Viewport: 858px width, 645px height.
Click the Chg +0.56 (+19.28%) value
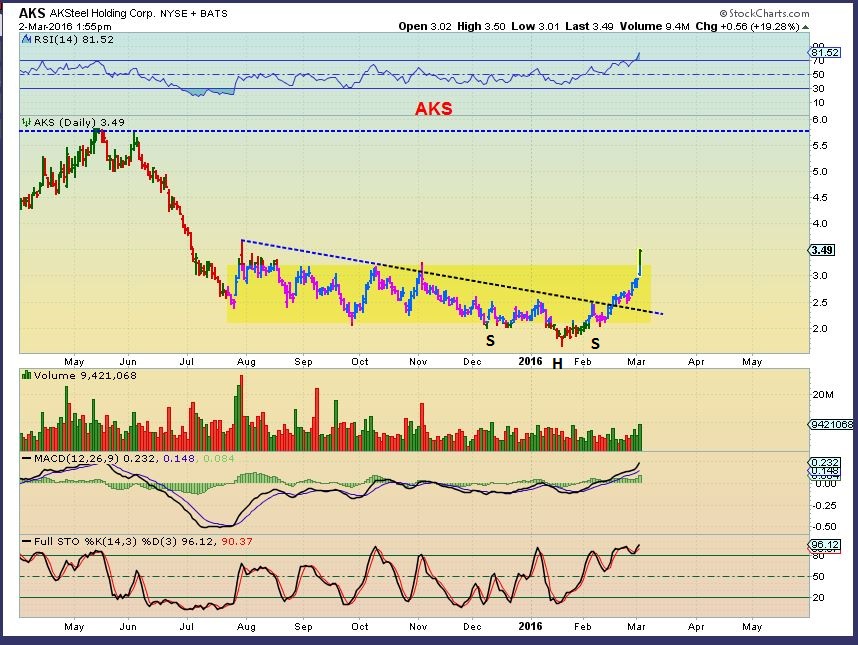coord(747,26)
